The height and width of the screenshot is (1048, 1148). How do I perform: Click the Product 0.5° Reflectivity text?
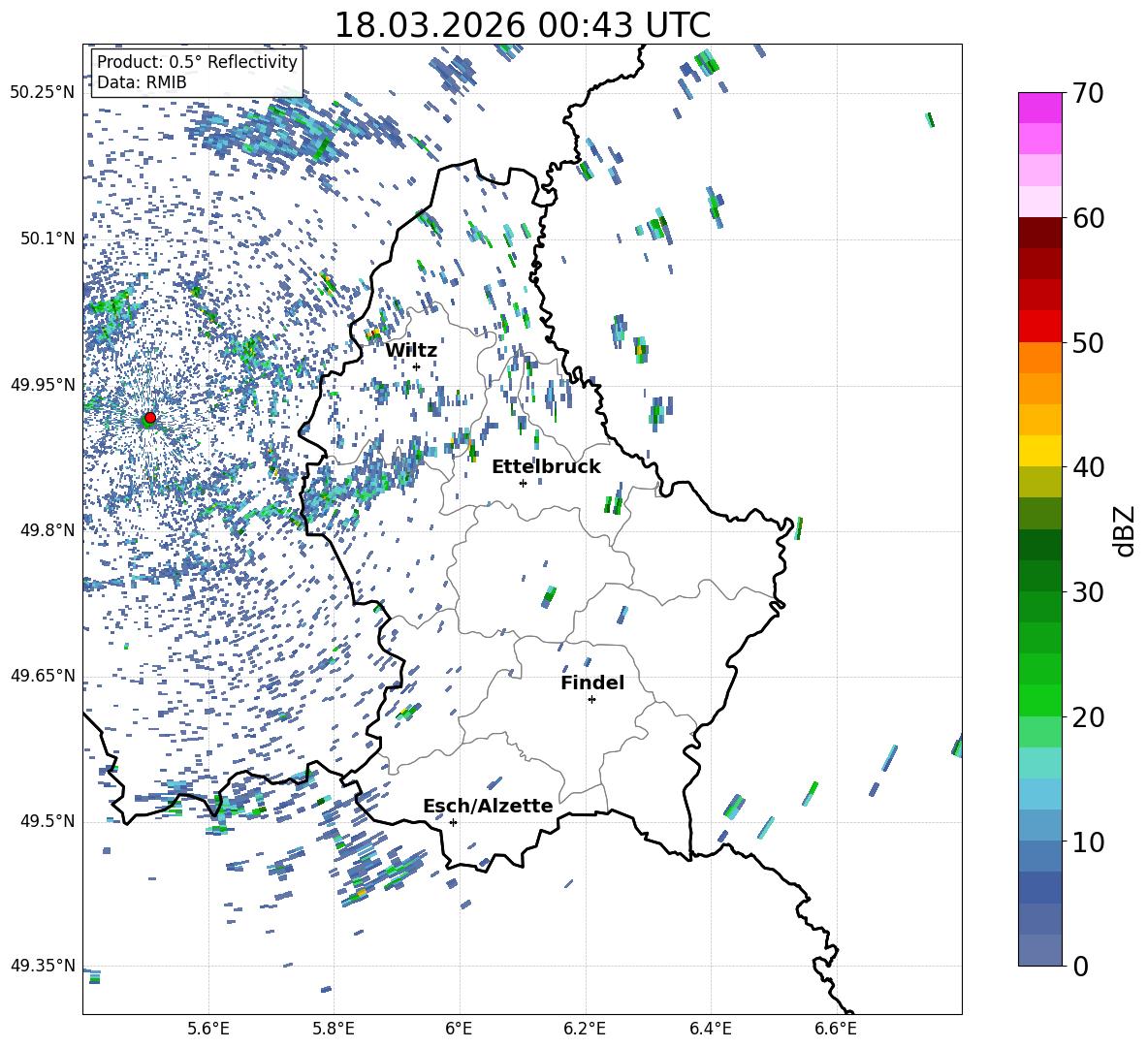[x=197, y=62]
